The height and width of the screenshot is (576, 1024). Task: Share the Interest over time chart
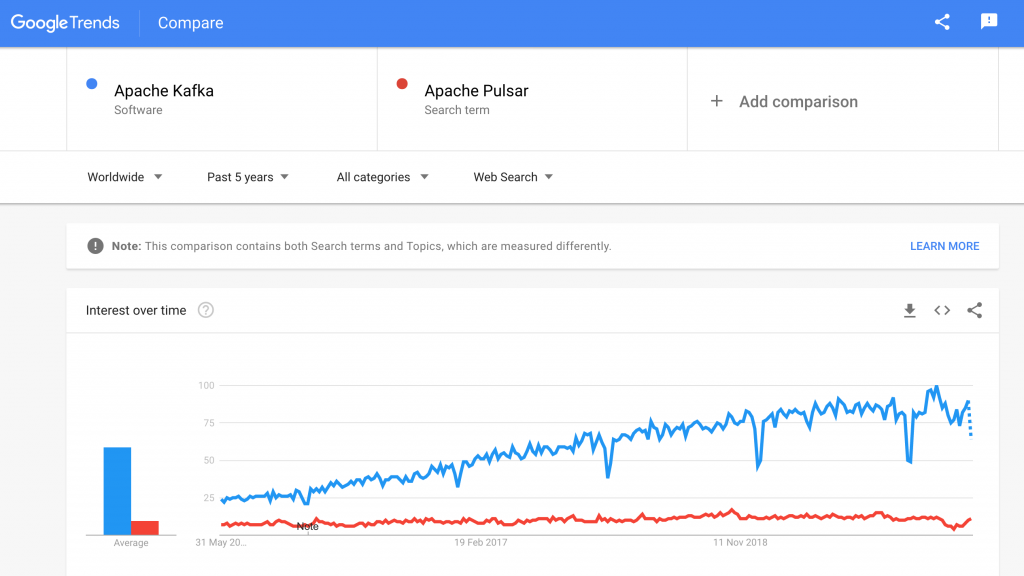pos(975,311)
